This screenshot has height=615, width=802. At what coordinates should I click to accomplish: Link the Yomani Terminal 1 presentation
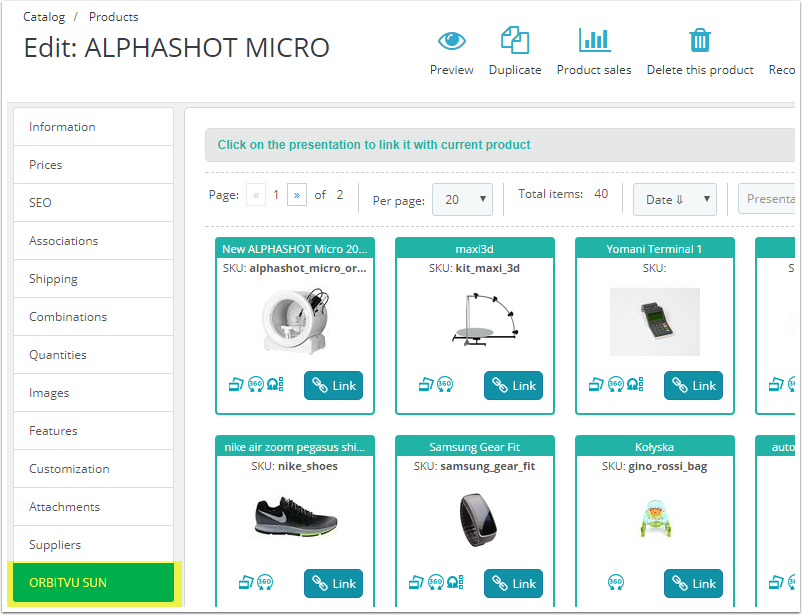694,385
